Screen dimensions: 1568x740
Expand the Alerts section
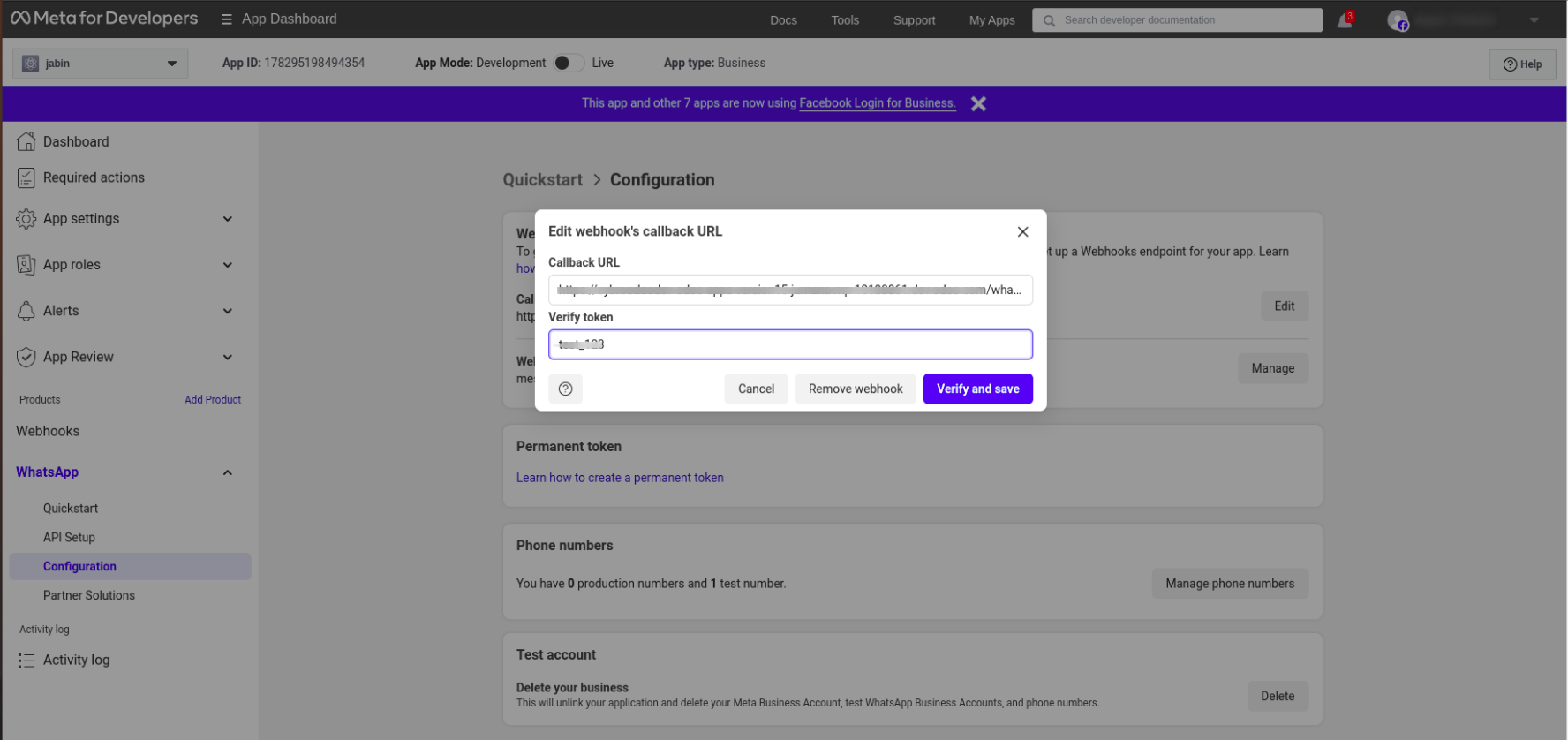coord(228,311)
